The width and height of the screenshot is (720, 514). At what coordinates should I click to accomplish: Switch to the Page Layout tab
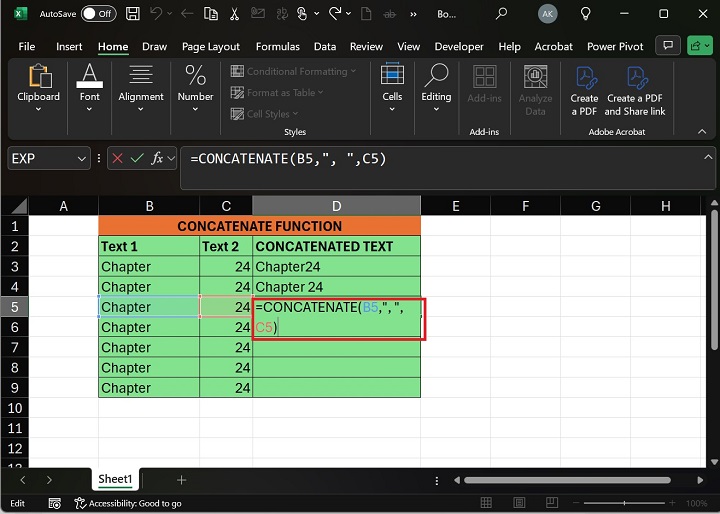[210, 46]
